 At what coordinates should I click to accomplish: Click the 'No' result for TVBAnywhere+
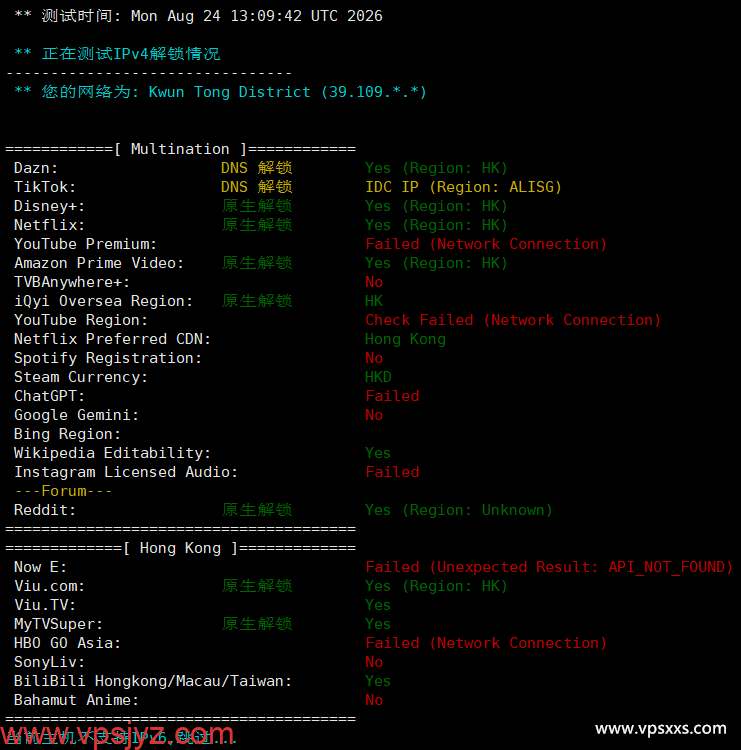pos(374,282)
